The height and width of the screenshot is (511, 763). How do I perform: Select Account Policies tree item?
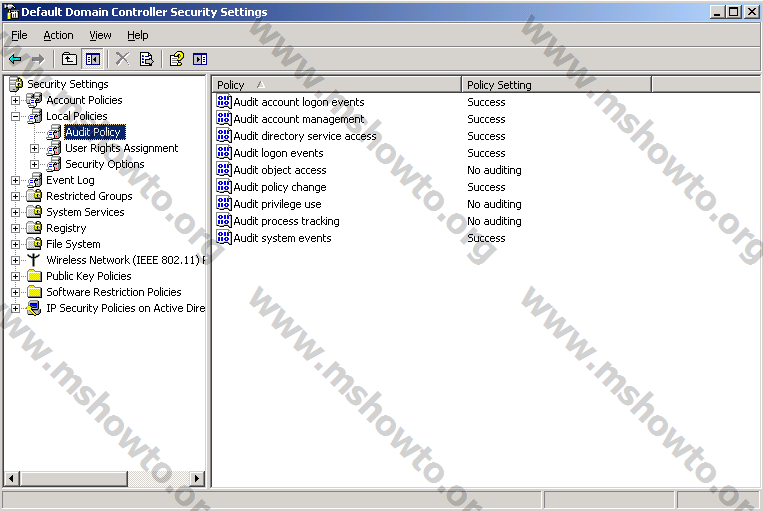coord(84,100)
